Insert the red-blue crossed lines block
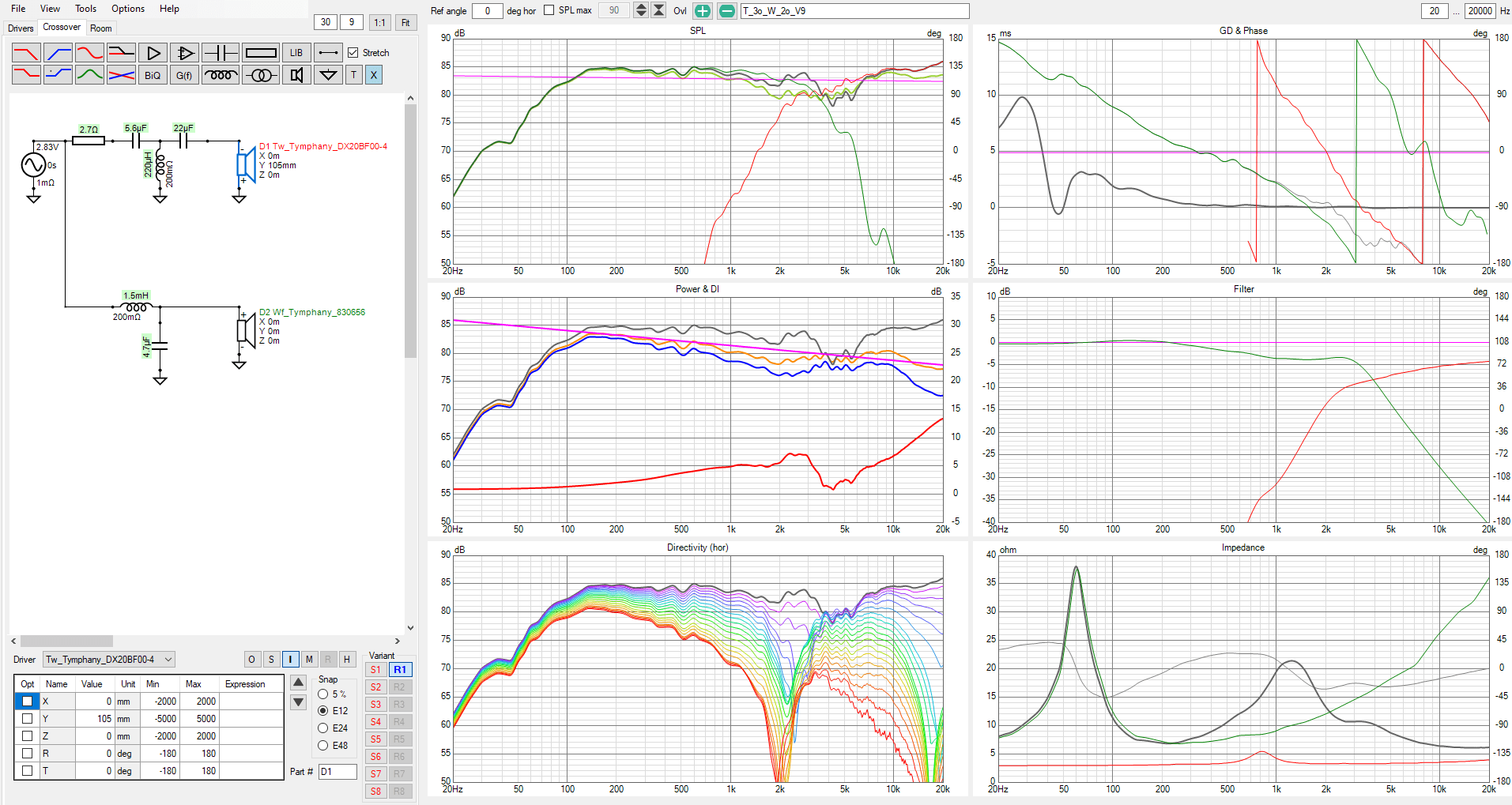This screenshot has width=1512, height=805. point(121,75)
